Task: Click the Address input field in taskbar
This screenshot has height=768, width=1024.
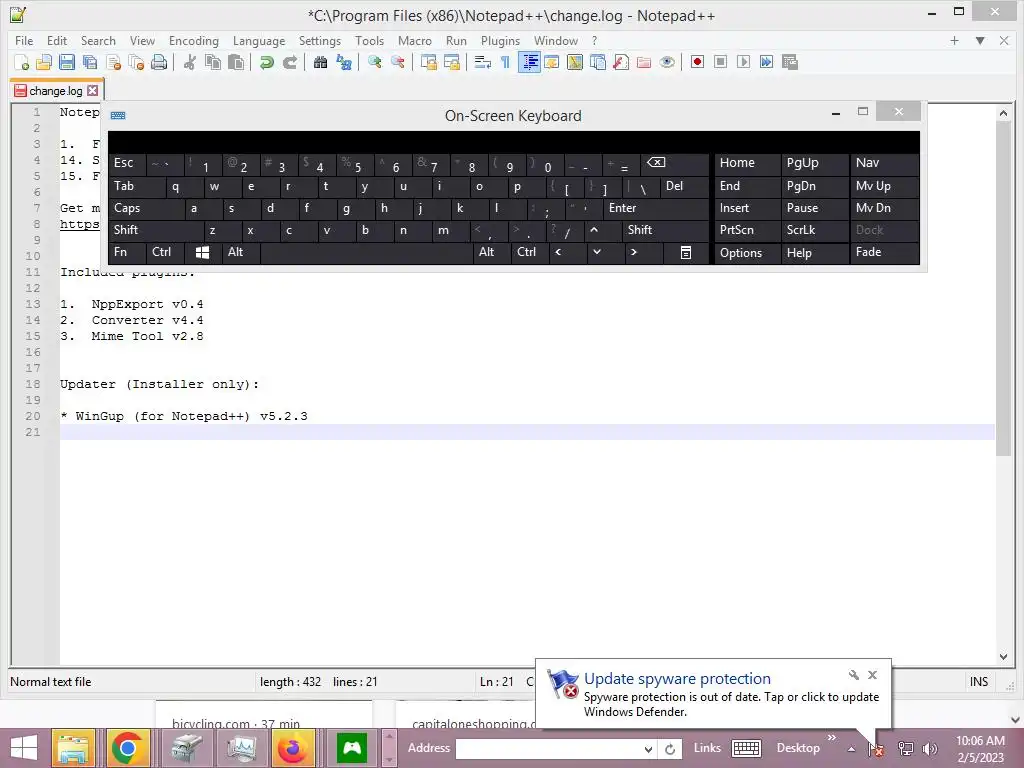Action: click(549, 749)
